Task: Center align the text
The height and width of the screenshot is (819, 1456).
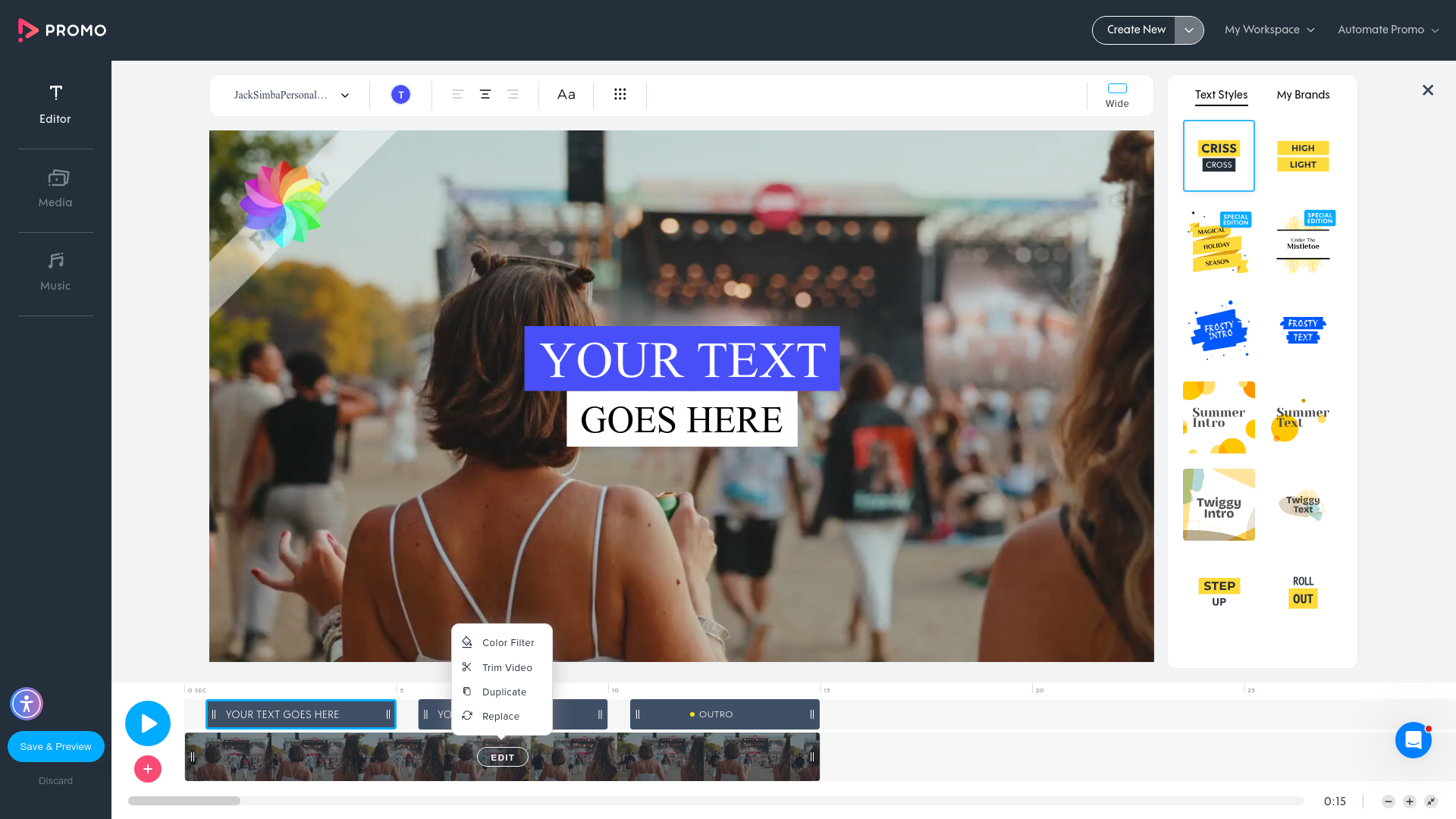Action: [485, 95]
